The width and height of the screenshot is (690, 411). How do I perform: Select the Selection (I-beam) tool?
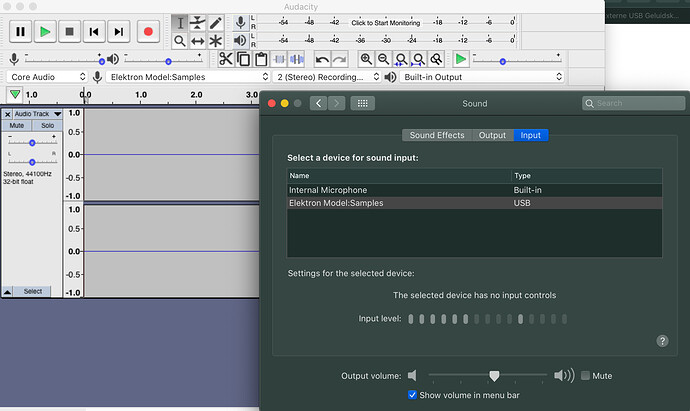180,23
